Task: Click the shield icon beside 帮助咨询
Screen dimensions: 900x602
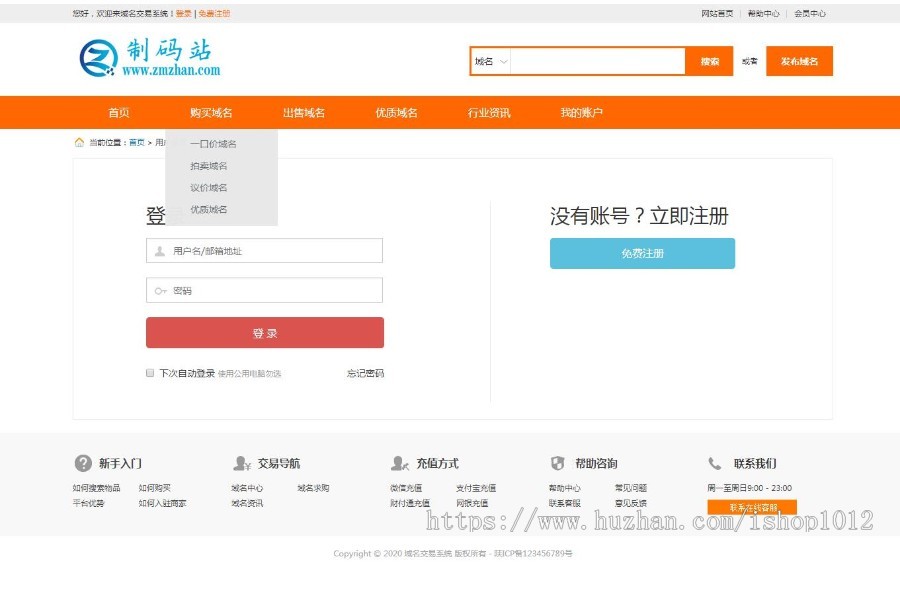Action: pyautogui.click(x=558, y=463)
